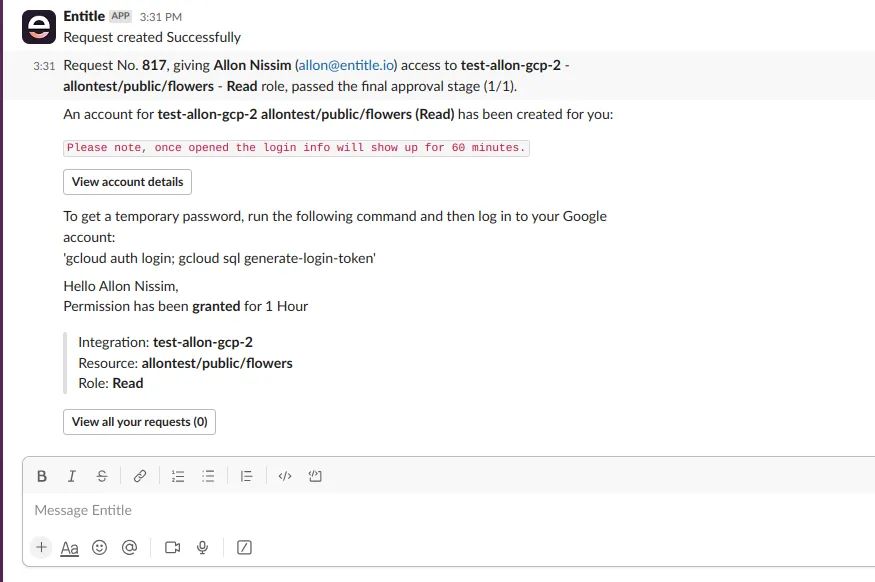Click View account details button
The width and height of the screenshot is (875, 582).
pyautogui.click(x=127, y=182)
